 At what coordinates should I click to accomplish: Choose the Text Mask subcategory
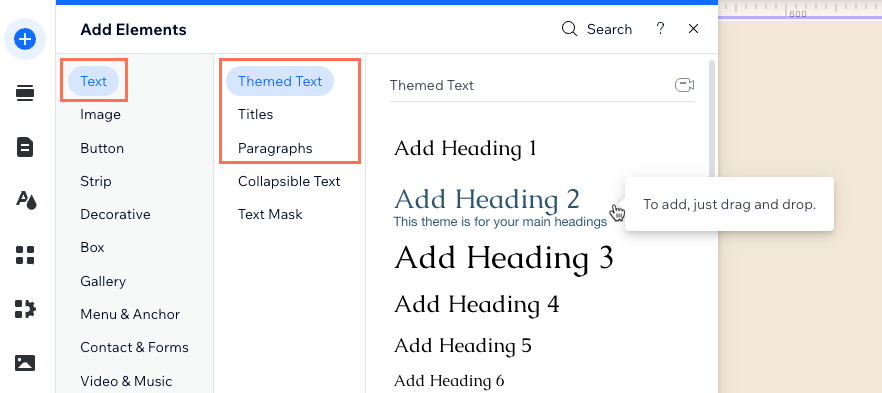pos(270,214)
